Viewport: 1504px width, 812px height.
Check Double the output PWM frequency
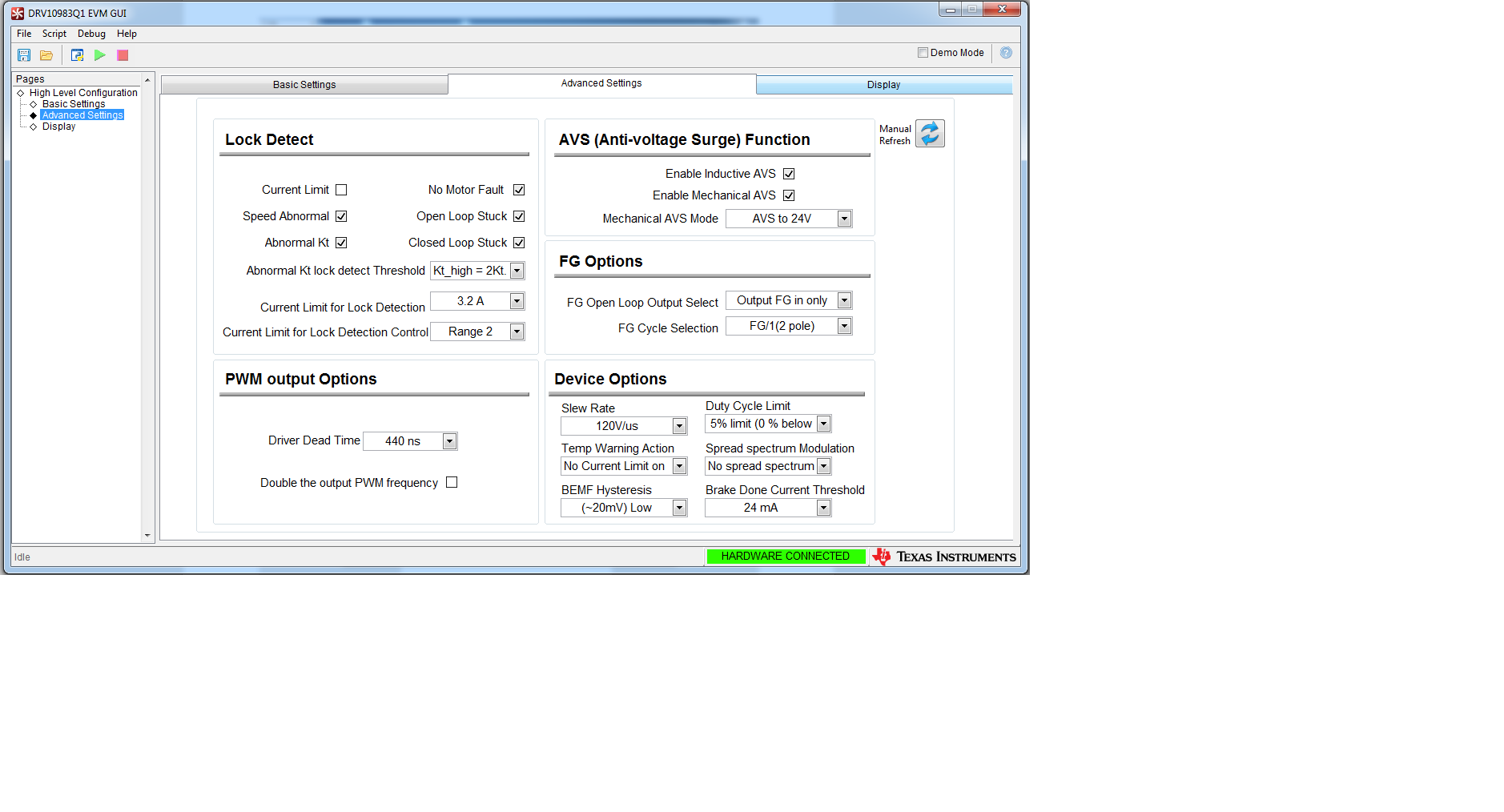pos(452,482)
